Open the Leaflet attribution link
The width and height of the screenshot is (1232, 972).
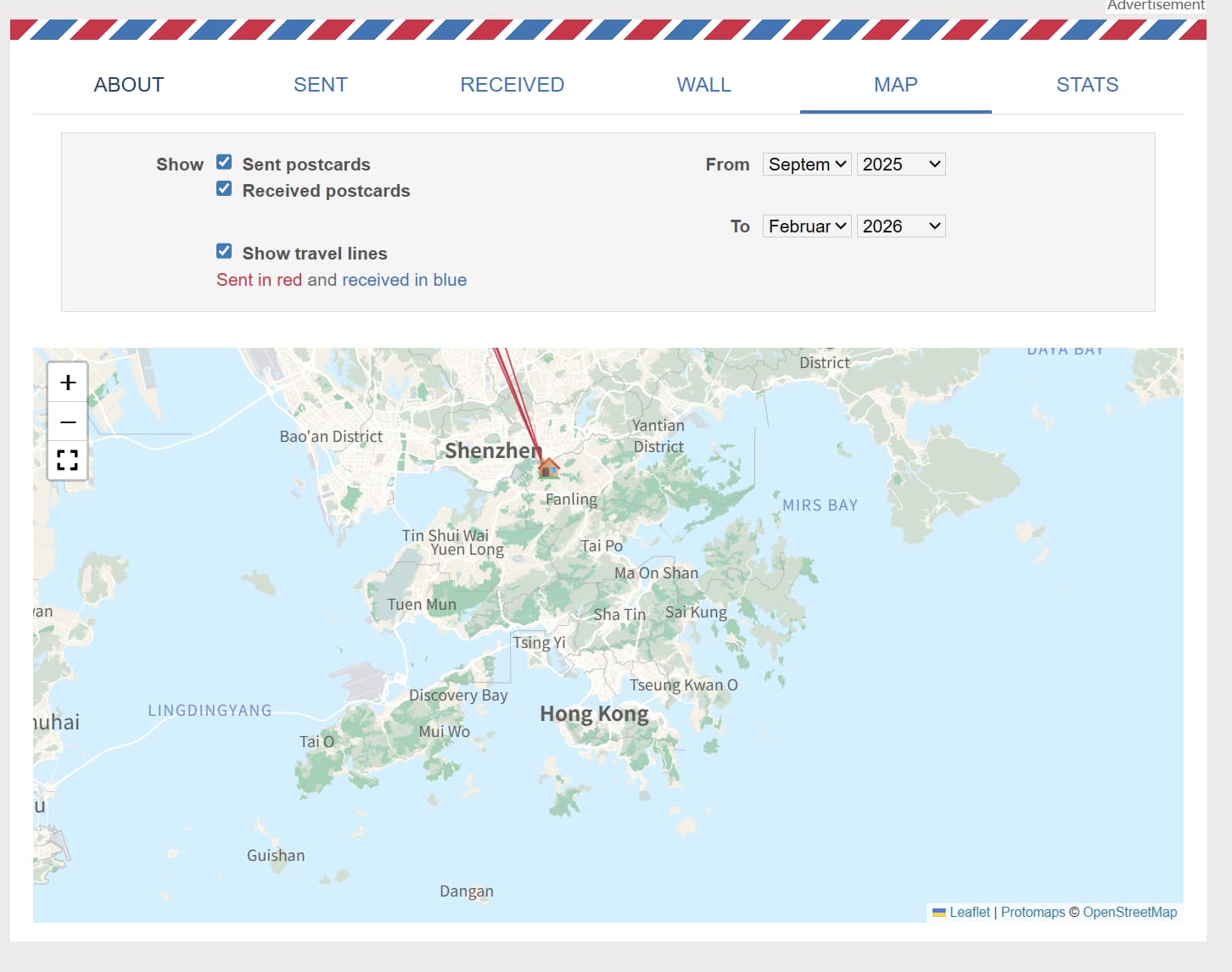[x=969, y=912]
